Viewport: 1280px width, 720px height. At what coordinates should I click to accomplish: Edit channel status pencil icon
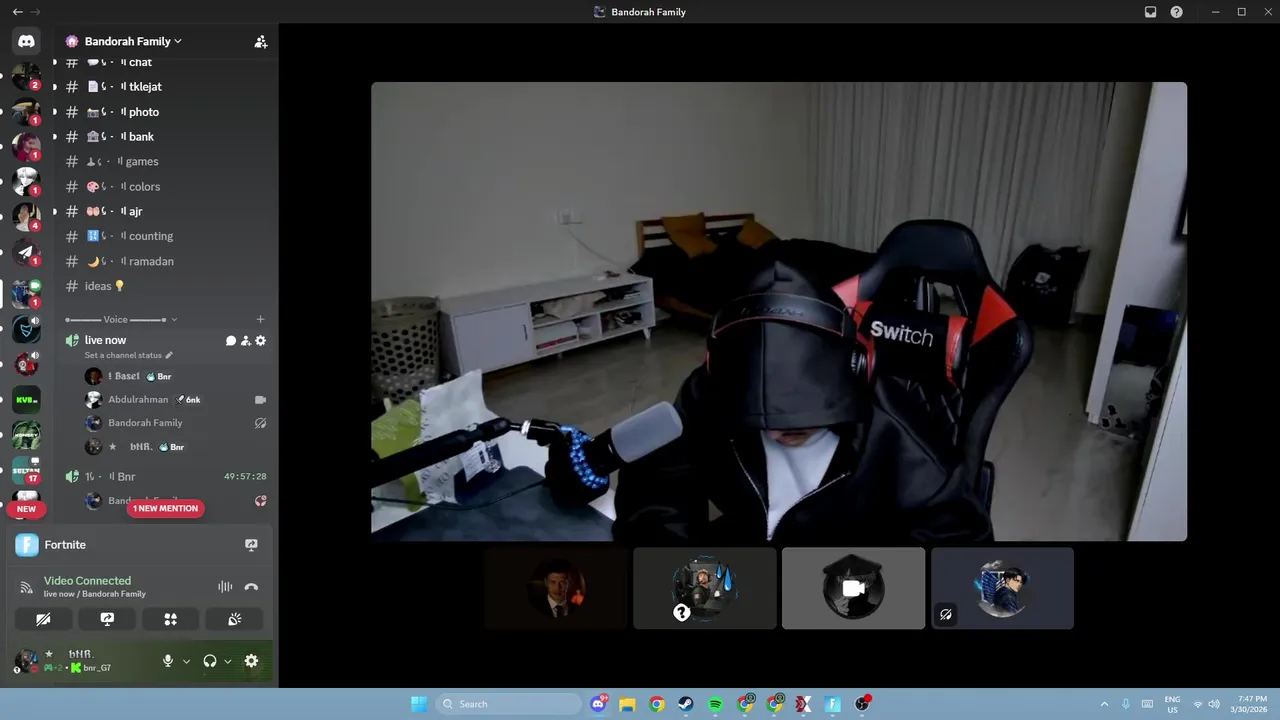tap(169, 355)
